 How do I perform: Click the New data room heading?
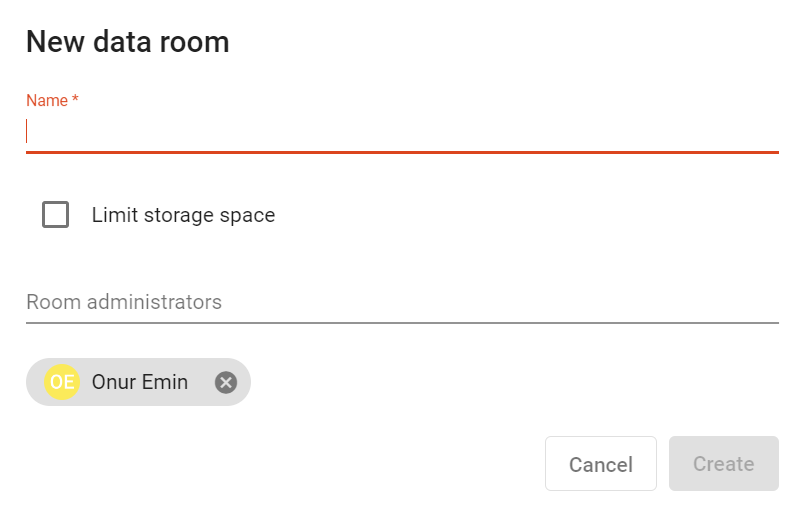point(128,42)
